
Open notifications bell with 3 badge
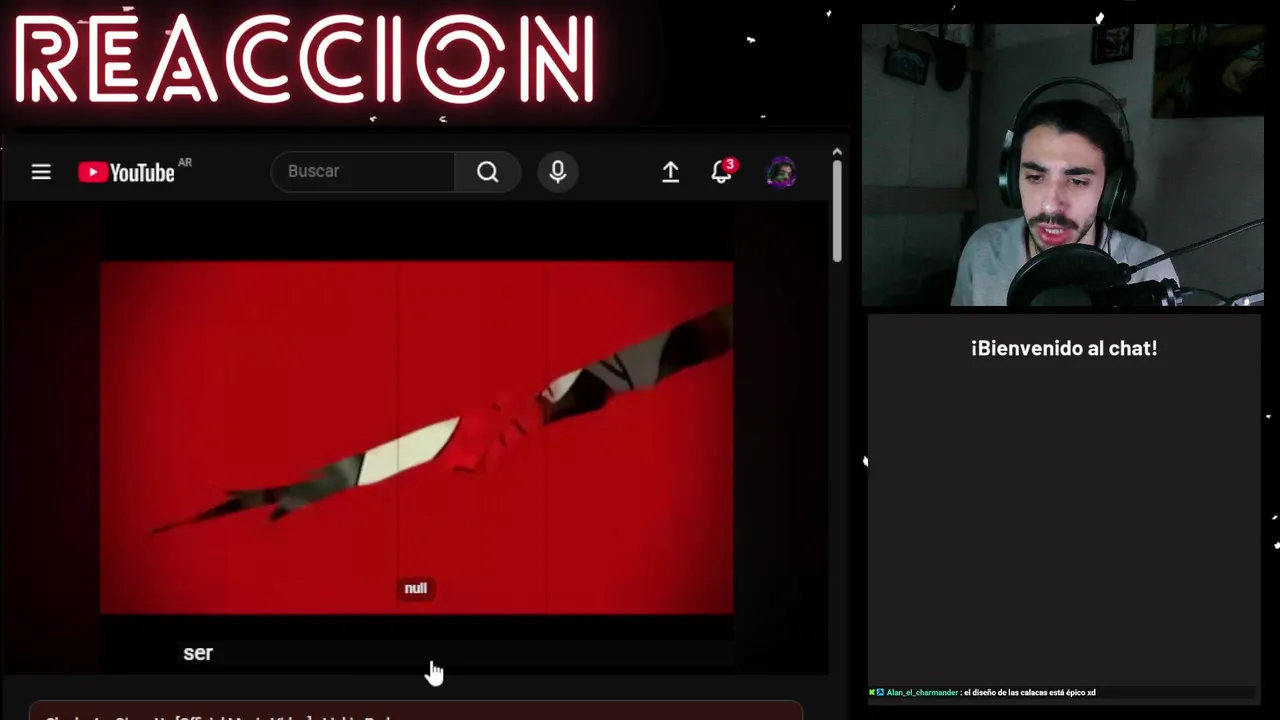pyautogui.click(x=722, y=171)
